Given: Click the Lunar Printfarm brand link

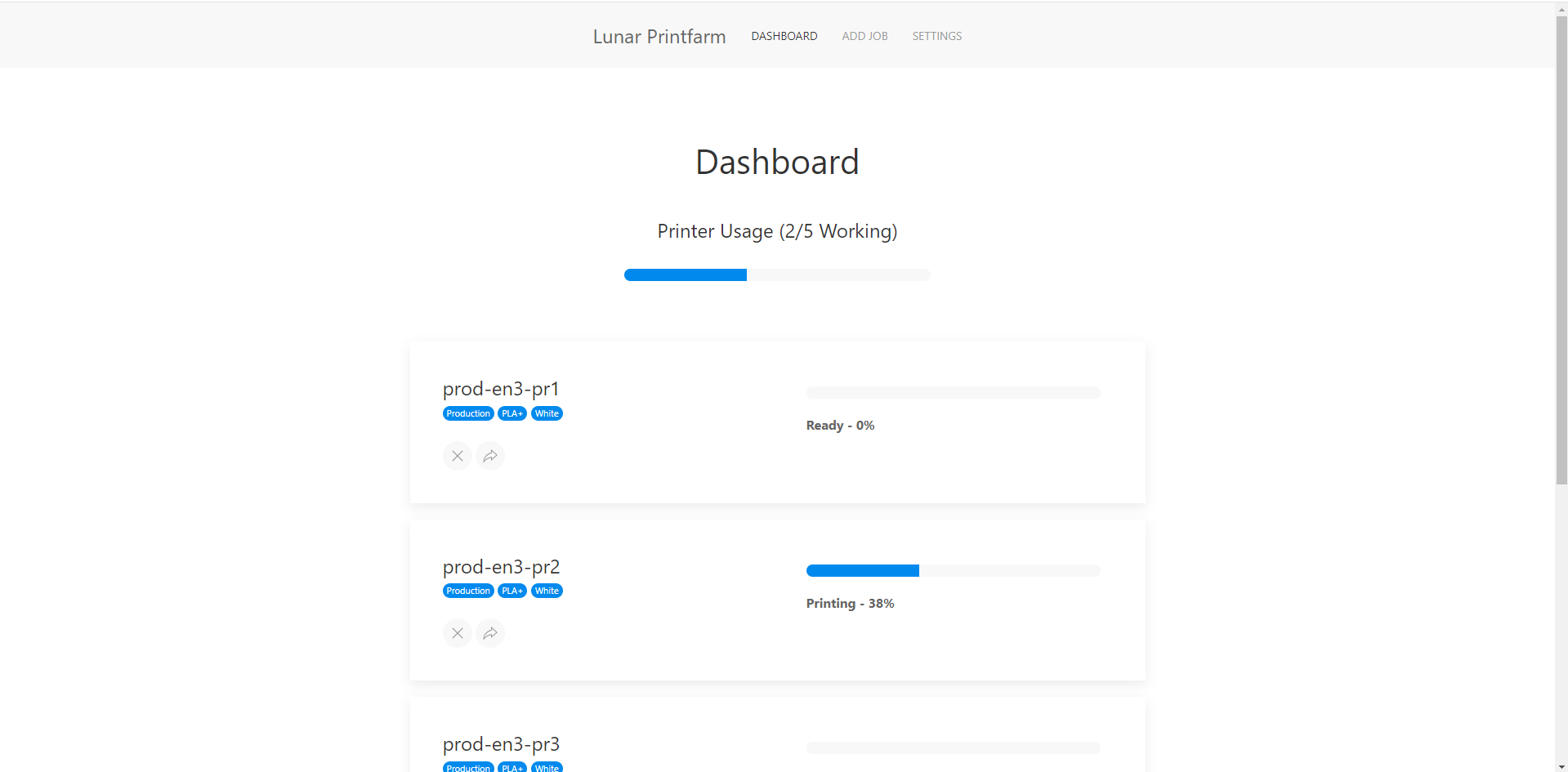Looking at the screenshot, I should click(659, 37).
